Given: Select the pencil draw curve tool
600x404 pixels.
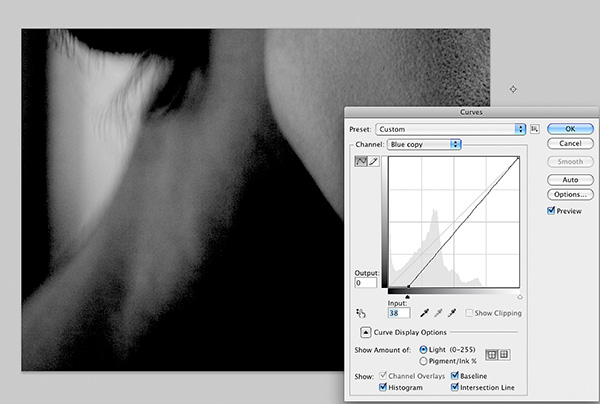Looking at the screenshot, I should [373, 161].
